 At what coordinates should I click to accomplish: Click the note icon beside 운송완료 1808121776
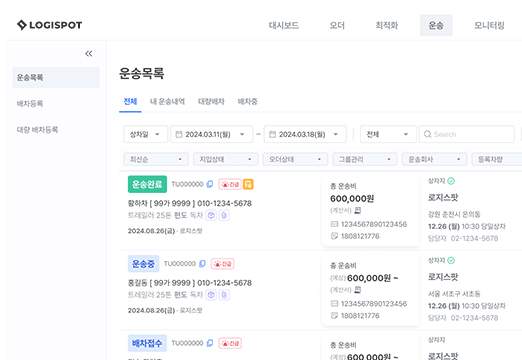pos(334,236)
